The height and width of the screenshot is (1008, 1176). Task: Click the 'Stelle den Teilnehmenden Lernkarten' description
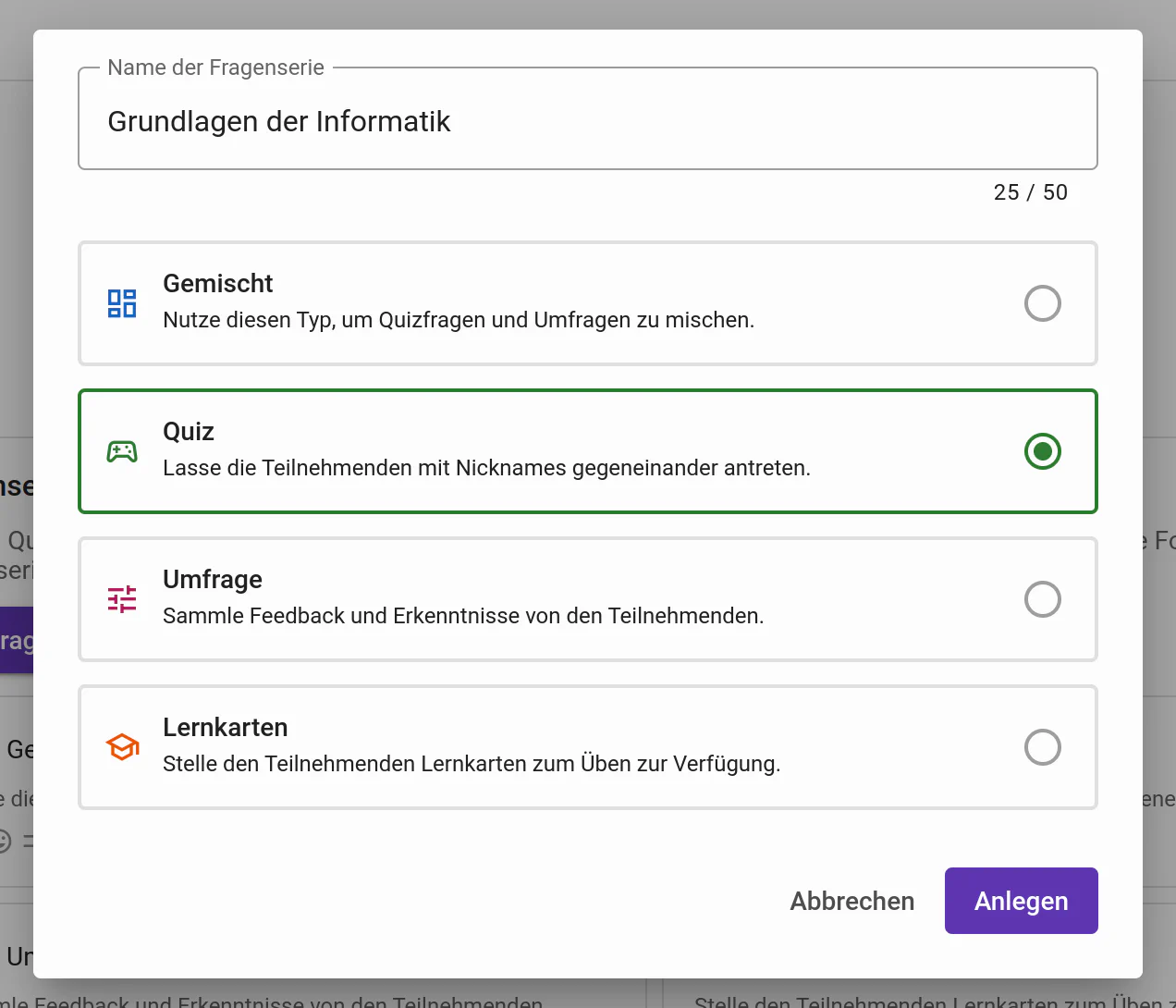(x=472, y=764)
